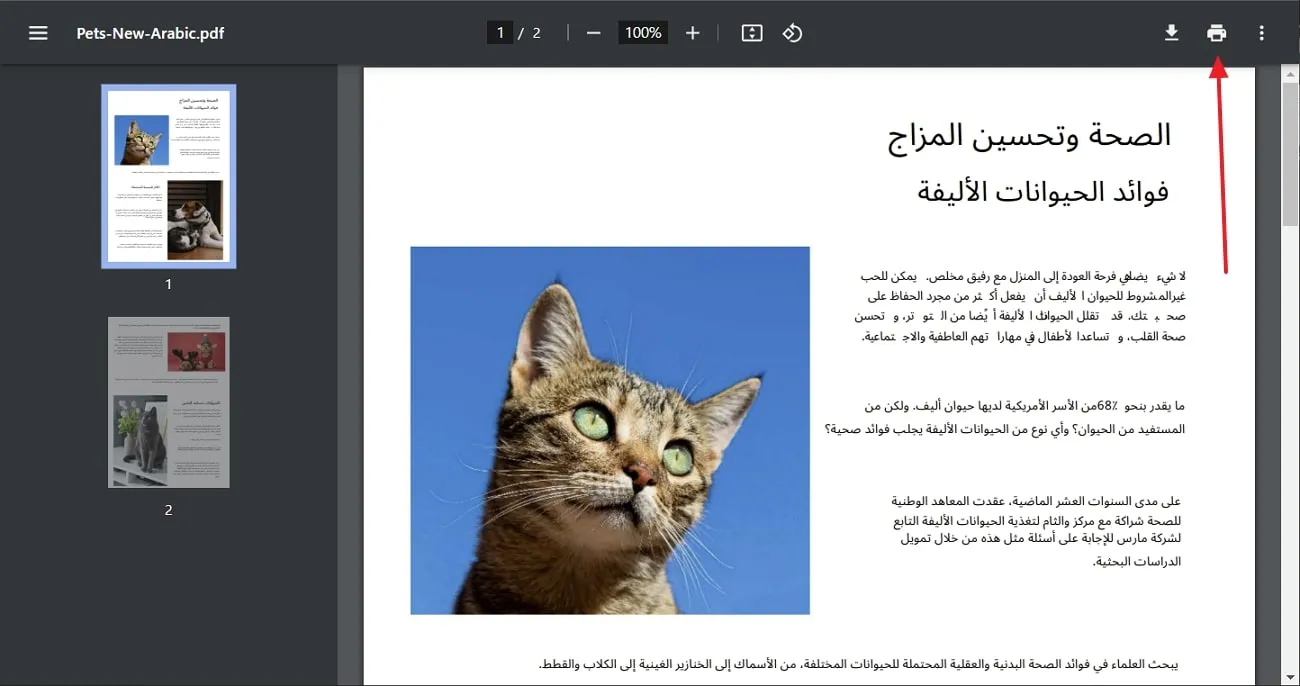Zoom in with the plus icon
This screenshot has width=1300, height=686.
pyautogui.click(x=692, y=32)
